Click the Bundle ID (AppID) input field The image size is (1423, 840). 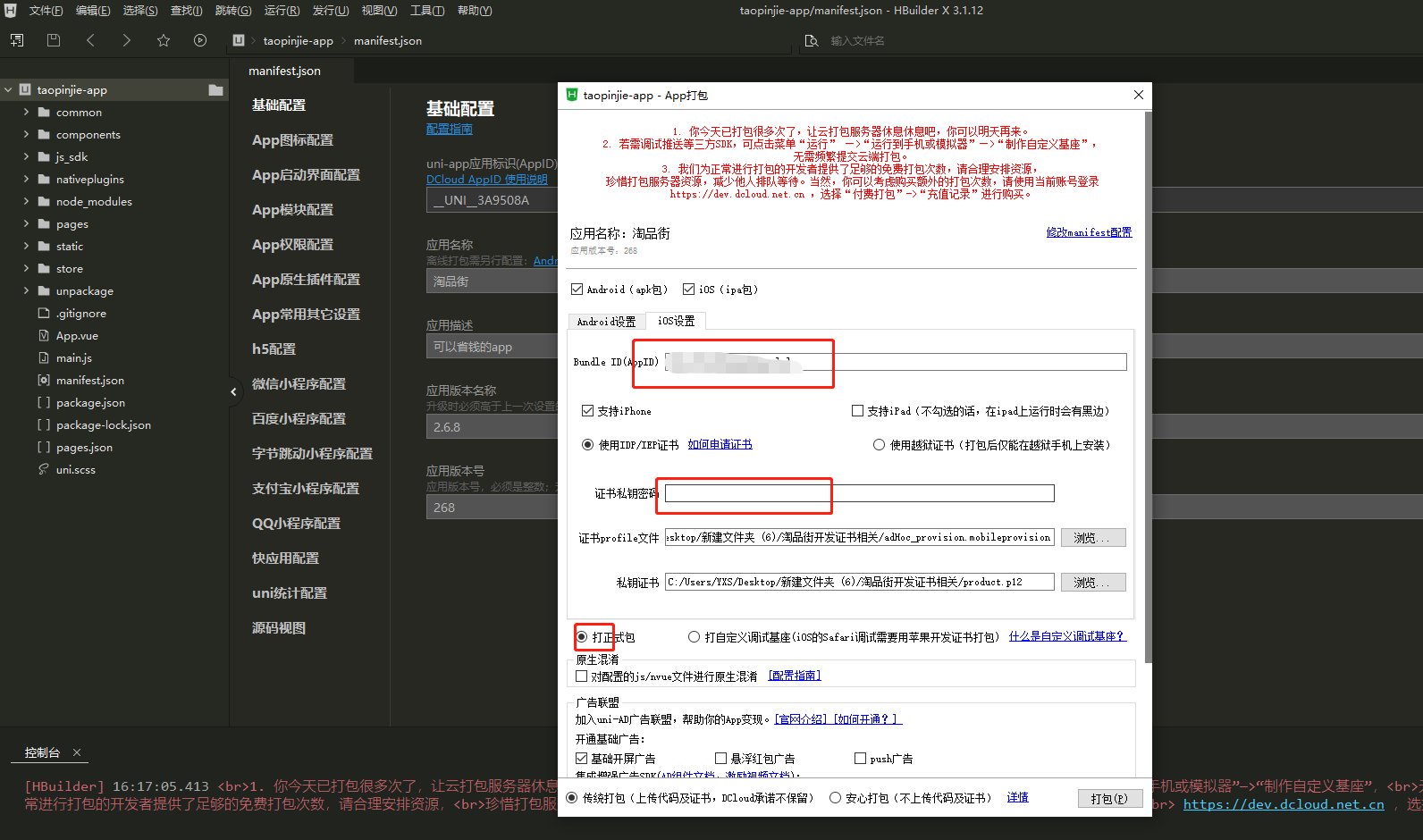point(896,362)
